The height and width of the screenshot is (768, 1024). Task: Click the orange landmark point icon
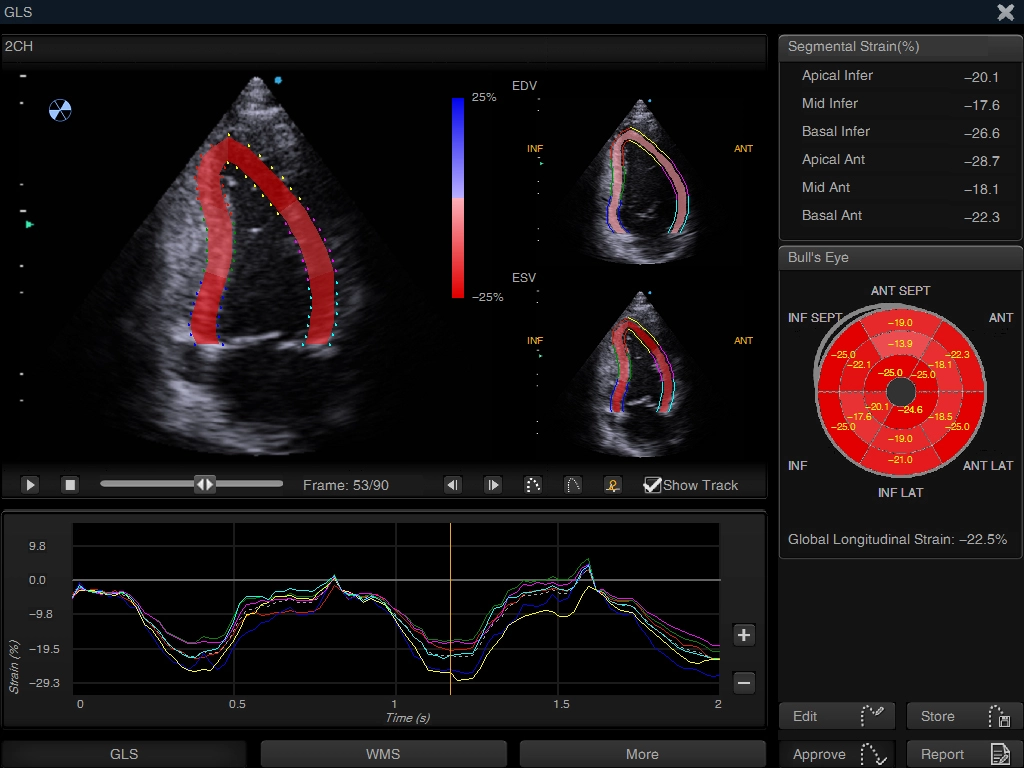click(x=613, y=485)
